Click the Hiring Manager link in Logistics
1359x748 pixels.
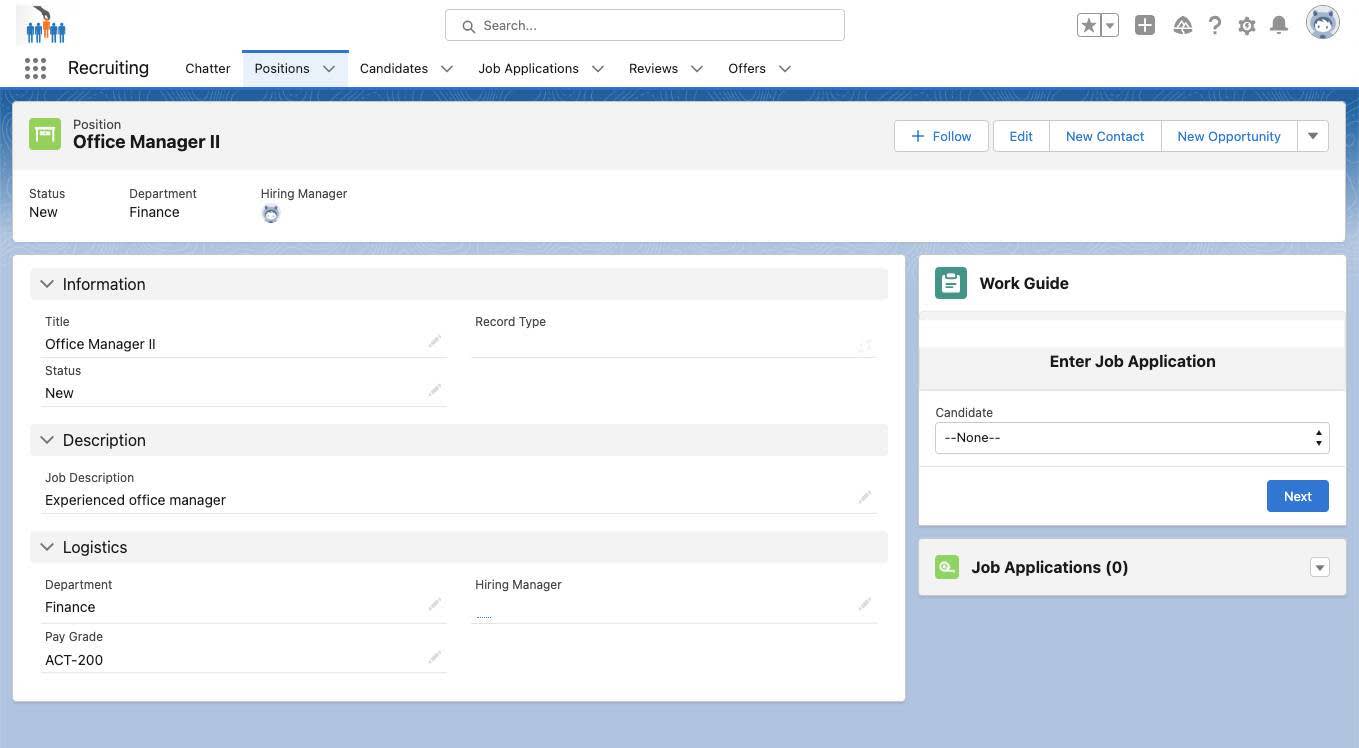pyautogui.click(x=484, y=617)
